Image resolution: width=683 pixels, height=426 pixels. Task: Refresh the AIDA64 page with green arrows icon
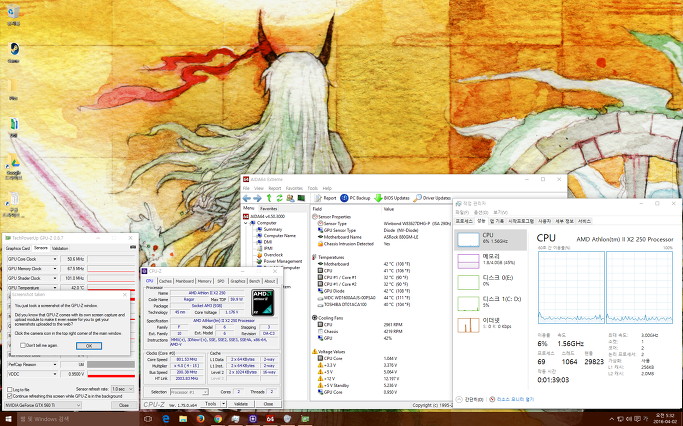point(279,198)
